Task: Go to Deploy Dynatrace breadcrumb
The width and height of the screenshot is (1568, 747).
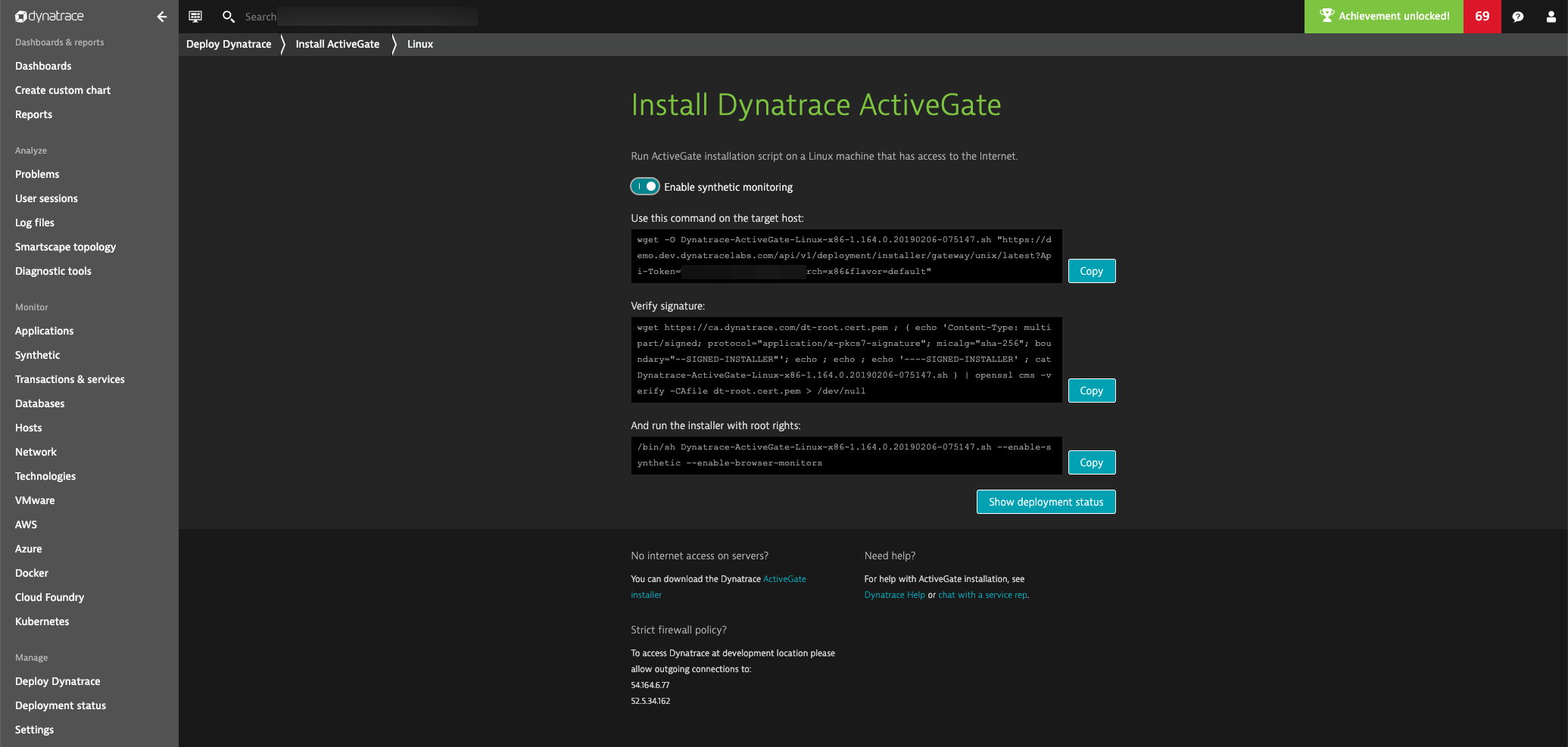Action: 229,44
